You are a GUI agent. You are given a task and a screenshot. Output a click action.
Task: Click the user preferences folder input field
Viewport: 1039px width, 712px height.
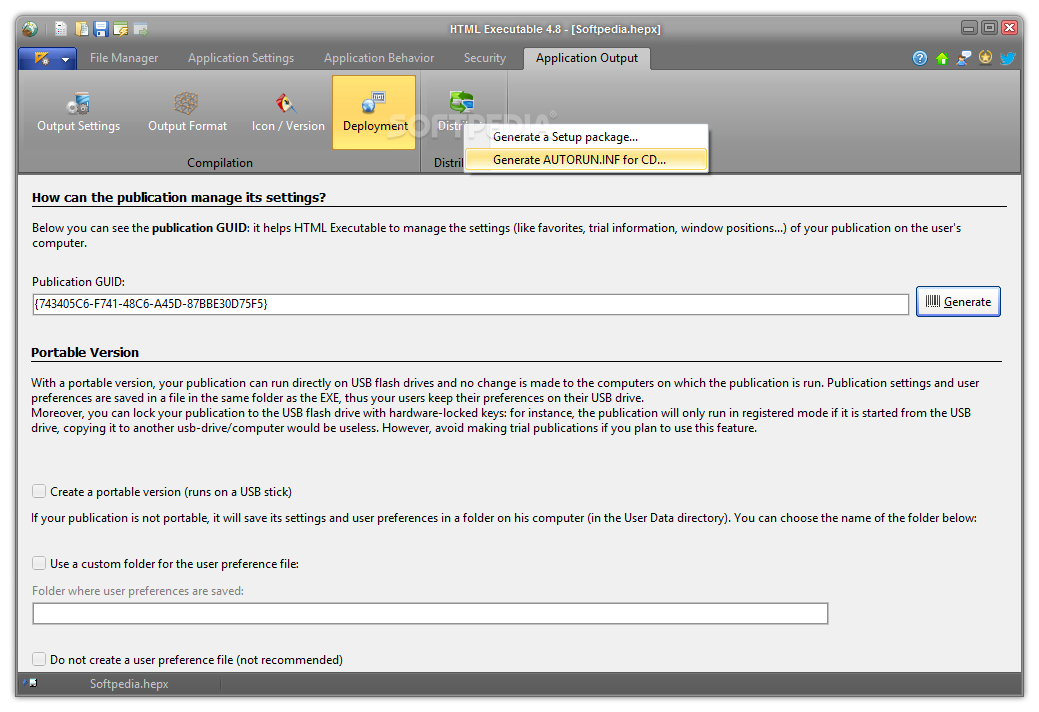430,613
